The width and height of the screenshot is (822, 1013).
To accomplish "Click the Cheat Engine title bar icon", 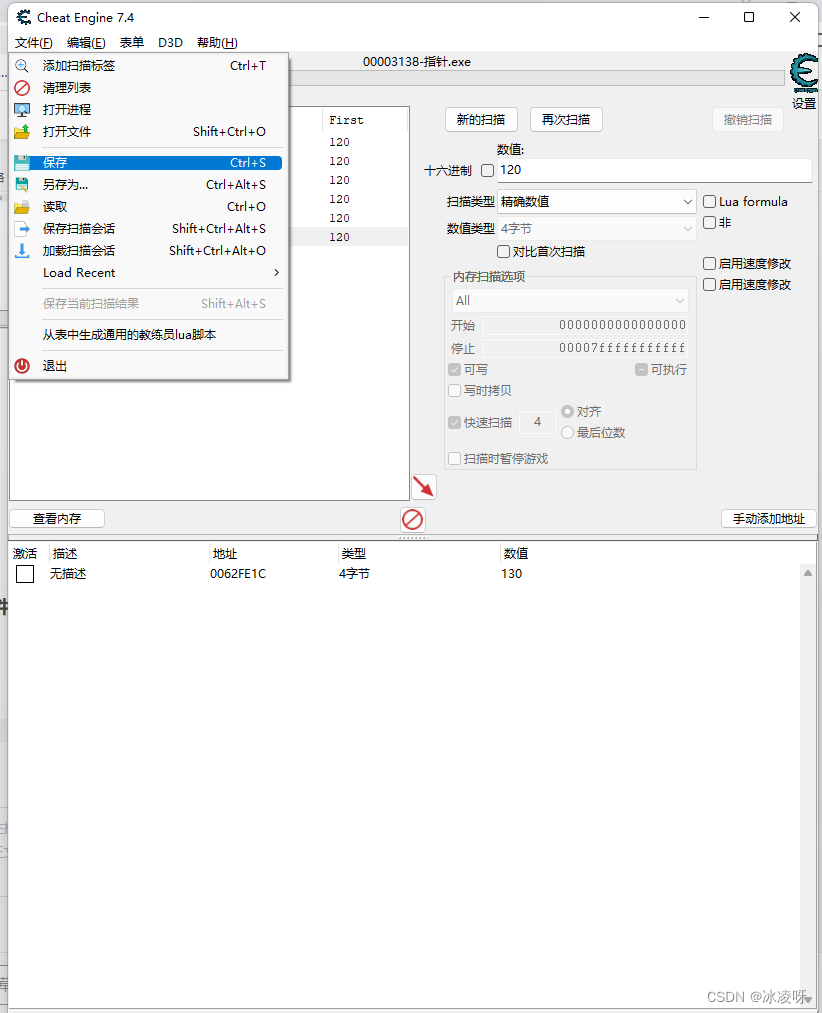I will [x=23, y=17].
